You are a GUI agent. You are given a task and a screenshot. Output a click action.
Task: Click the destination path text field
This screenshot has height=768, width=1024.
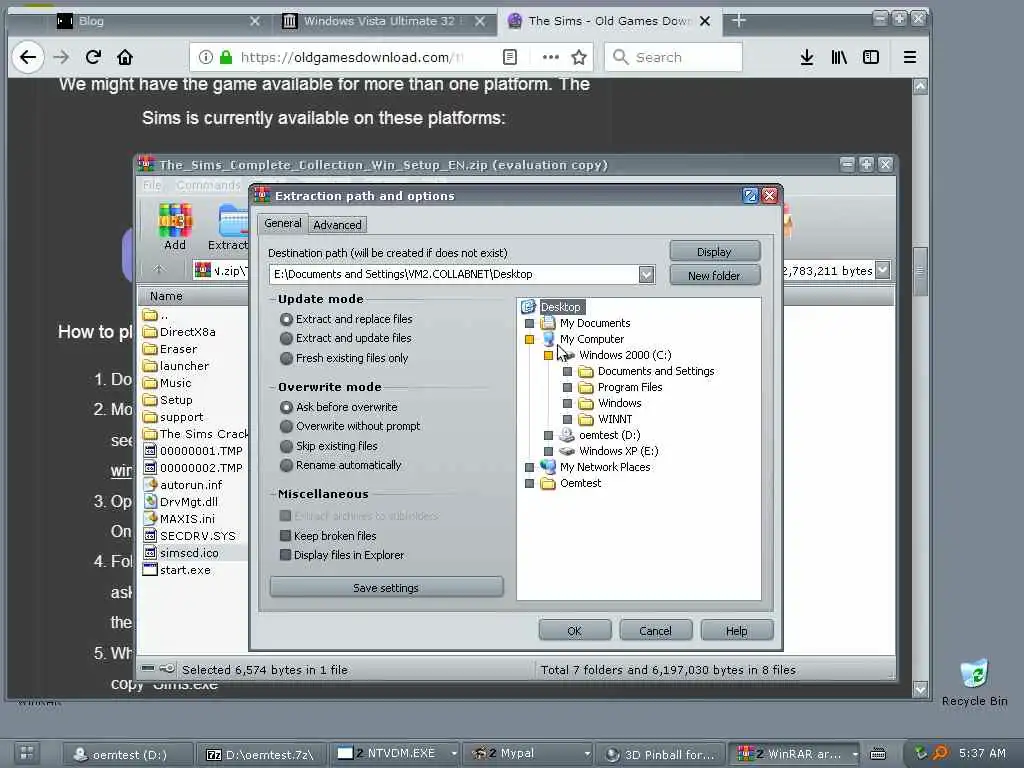[454, 274]
